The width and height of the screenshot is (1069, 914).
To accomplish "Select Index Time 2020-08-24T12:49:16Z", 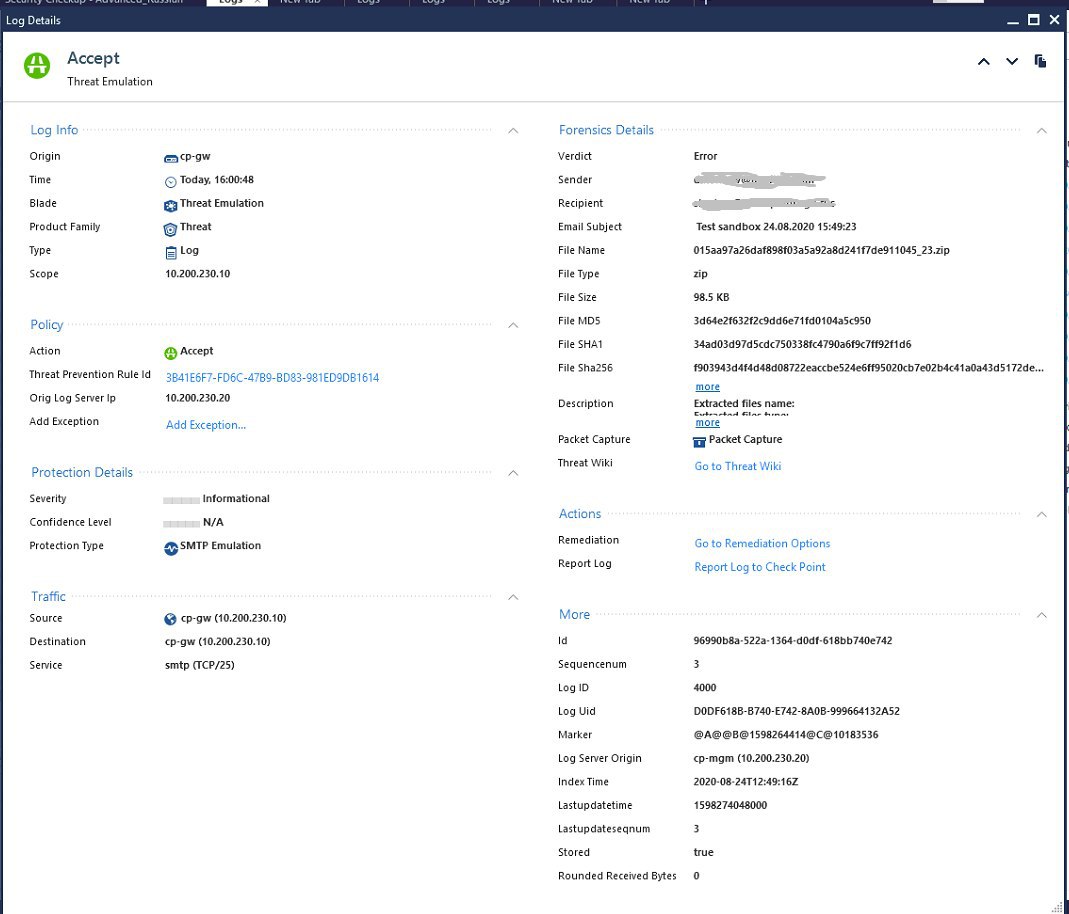I will [745, 782].
